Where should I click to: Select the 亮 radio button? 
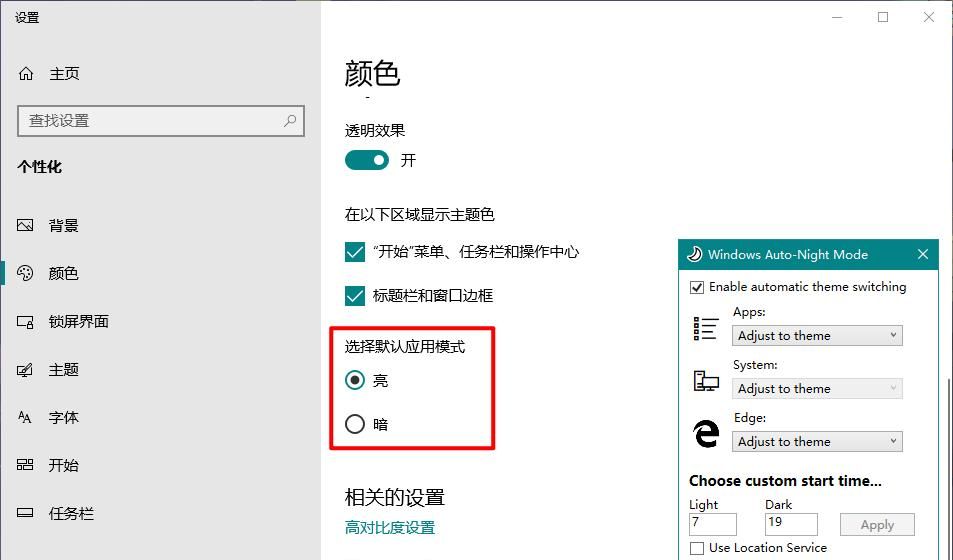(x=355, y=381)
